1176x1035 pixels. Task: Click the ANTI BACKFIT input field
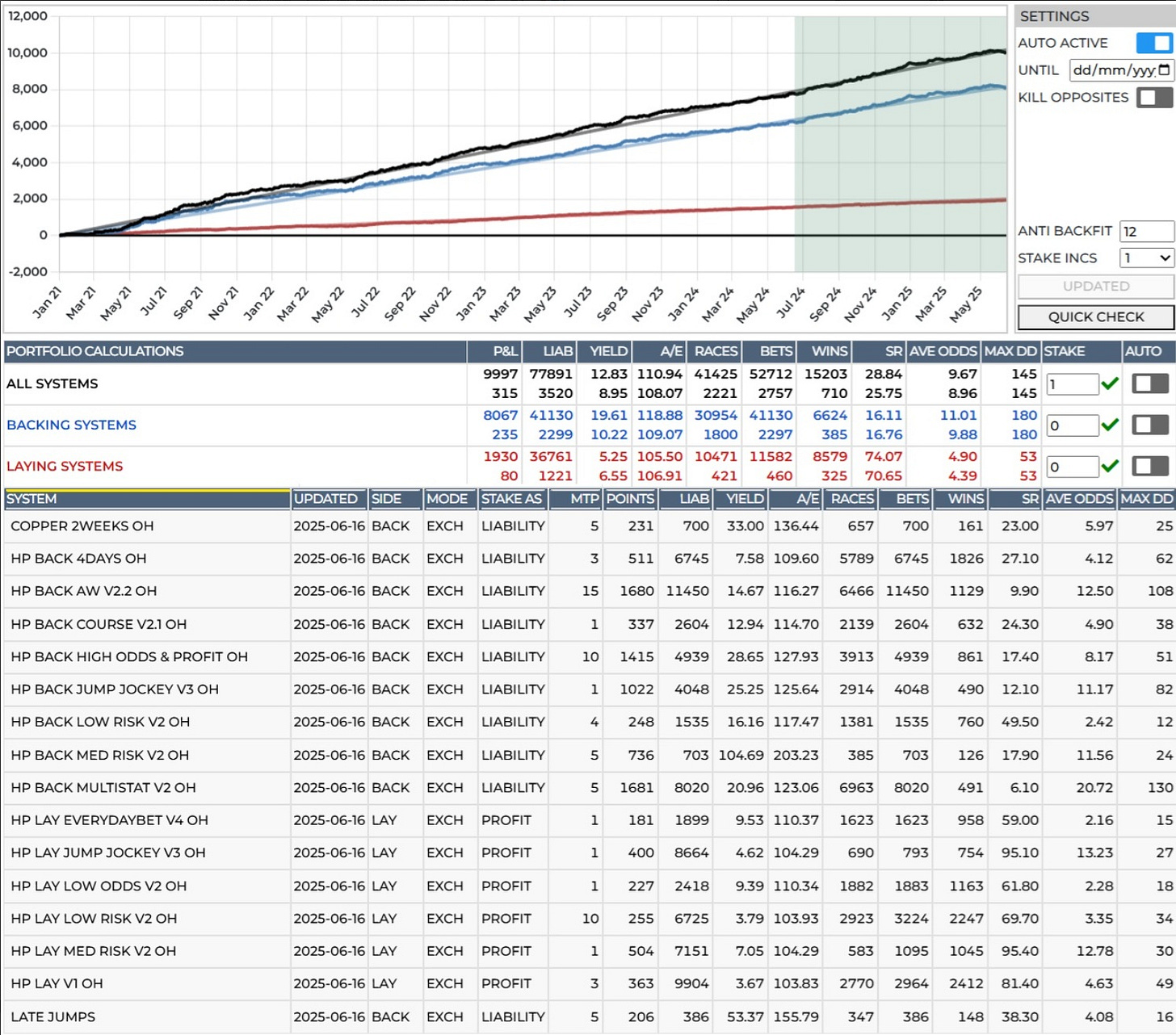[1146, 231]
